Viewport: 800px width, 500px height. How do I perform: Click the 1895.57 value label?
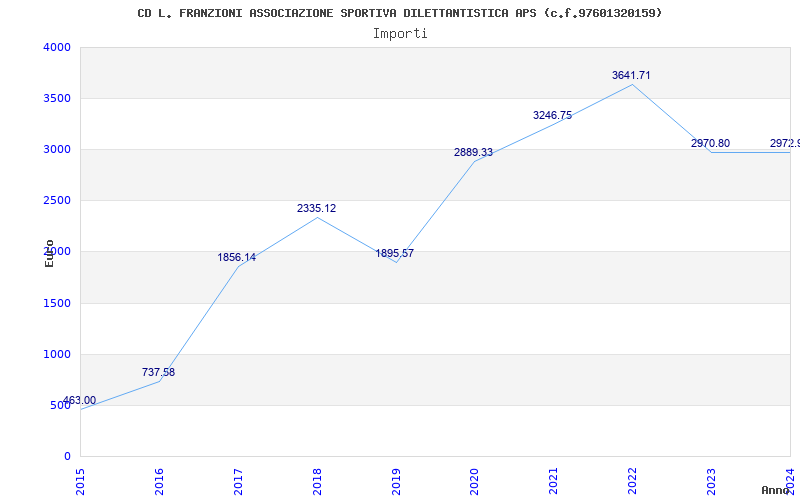pyautogui.click(x=394, y=254)
